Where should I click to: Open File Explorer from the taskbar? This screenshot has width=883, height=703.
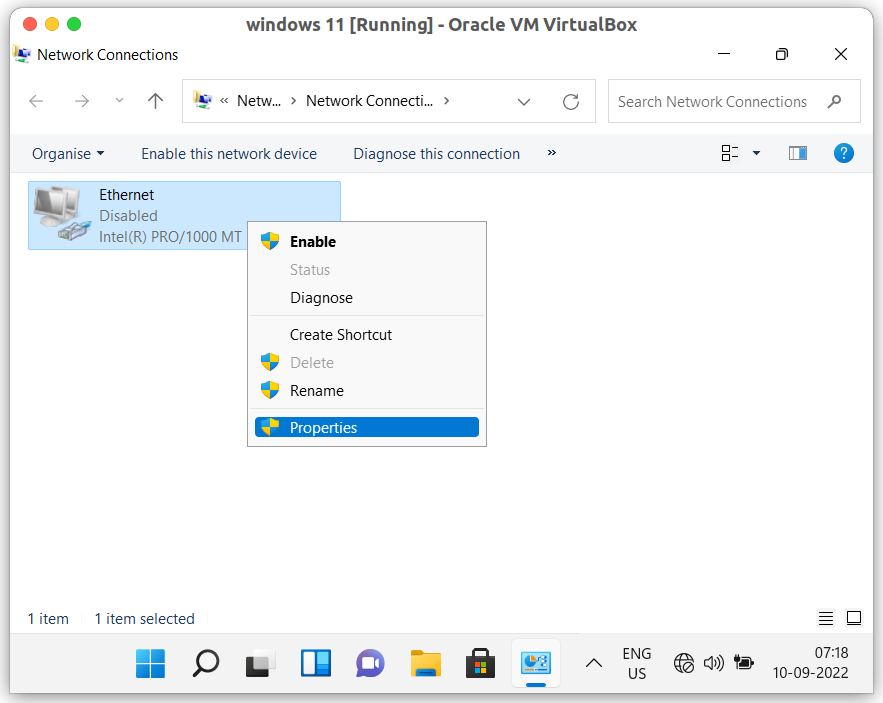pyautogui.click(x=426, y=663)
